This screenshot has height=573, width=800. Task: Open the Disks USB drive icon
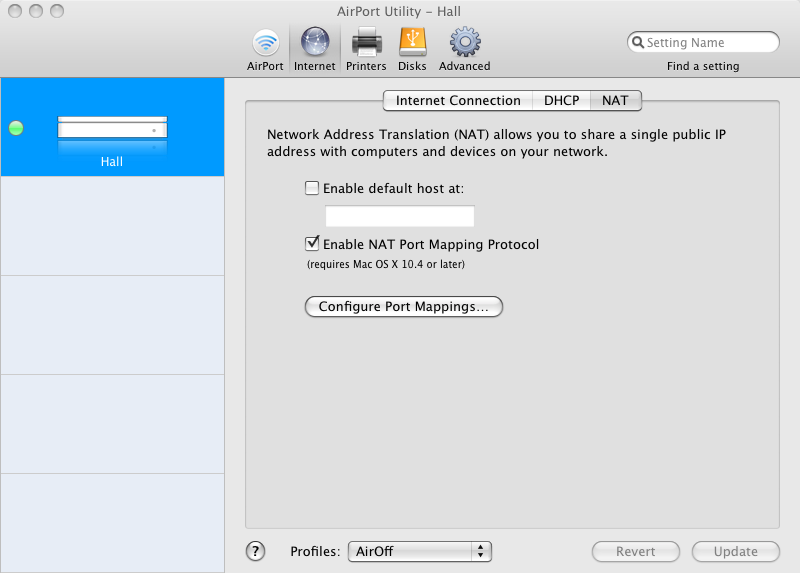point(412,42)
